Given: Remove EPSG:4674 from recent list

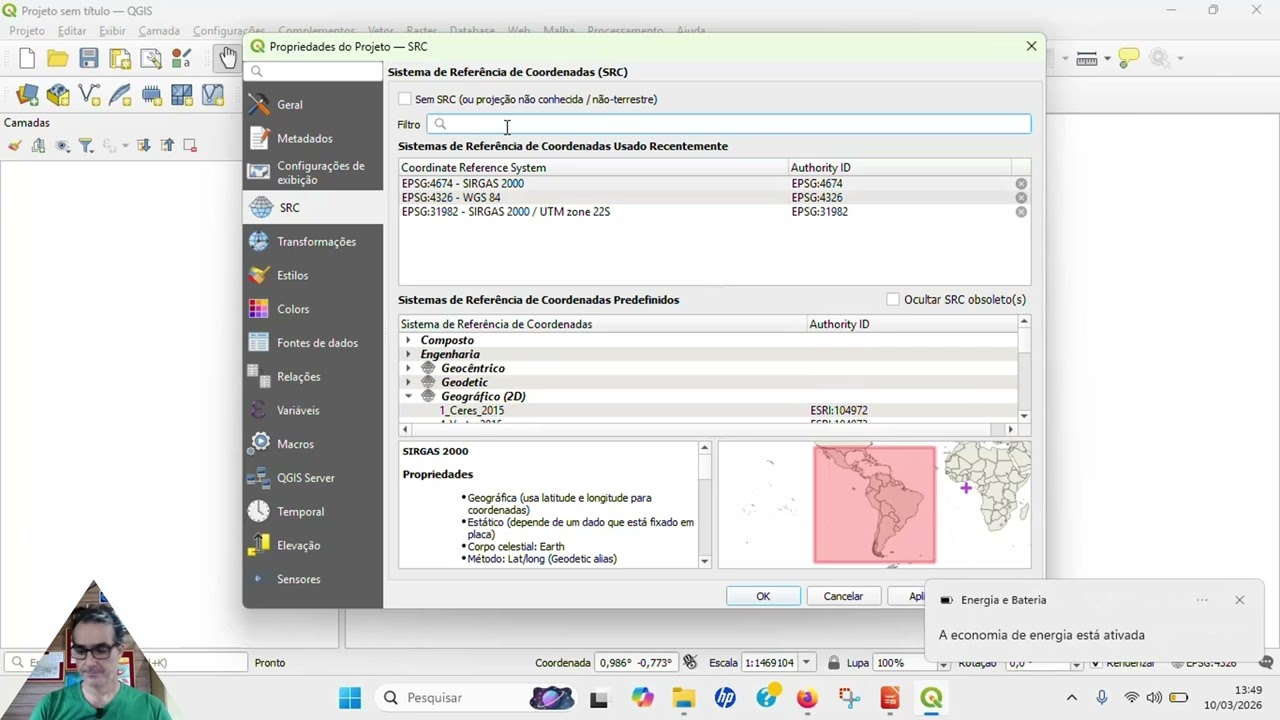Looking at the screenshot, I should [1021, 184].
